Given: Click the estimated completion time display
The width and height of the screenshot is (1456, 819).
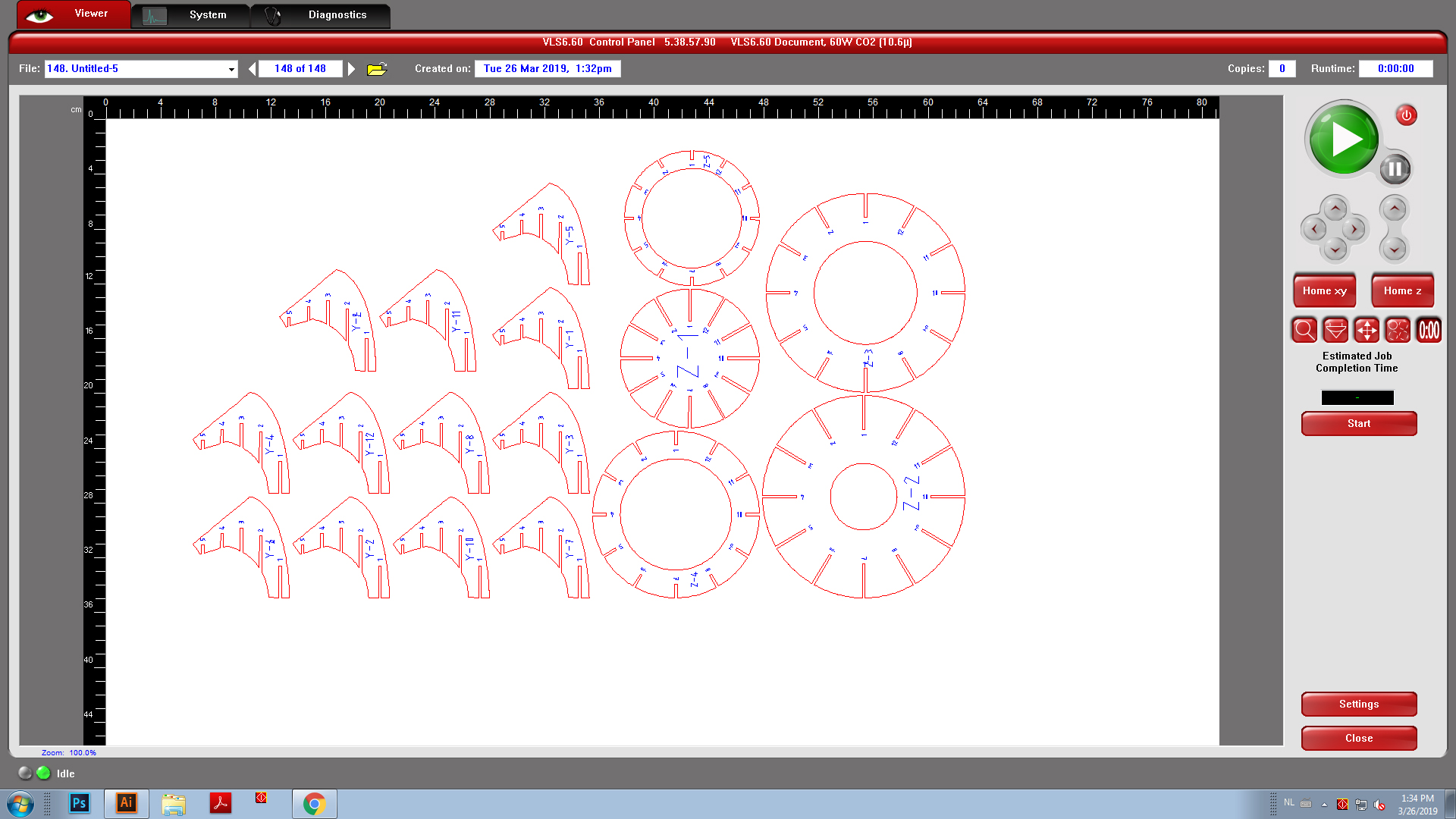Looking at the screenshot, I should coord(1357,397).
